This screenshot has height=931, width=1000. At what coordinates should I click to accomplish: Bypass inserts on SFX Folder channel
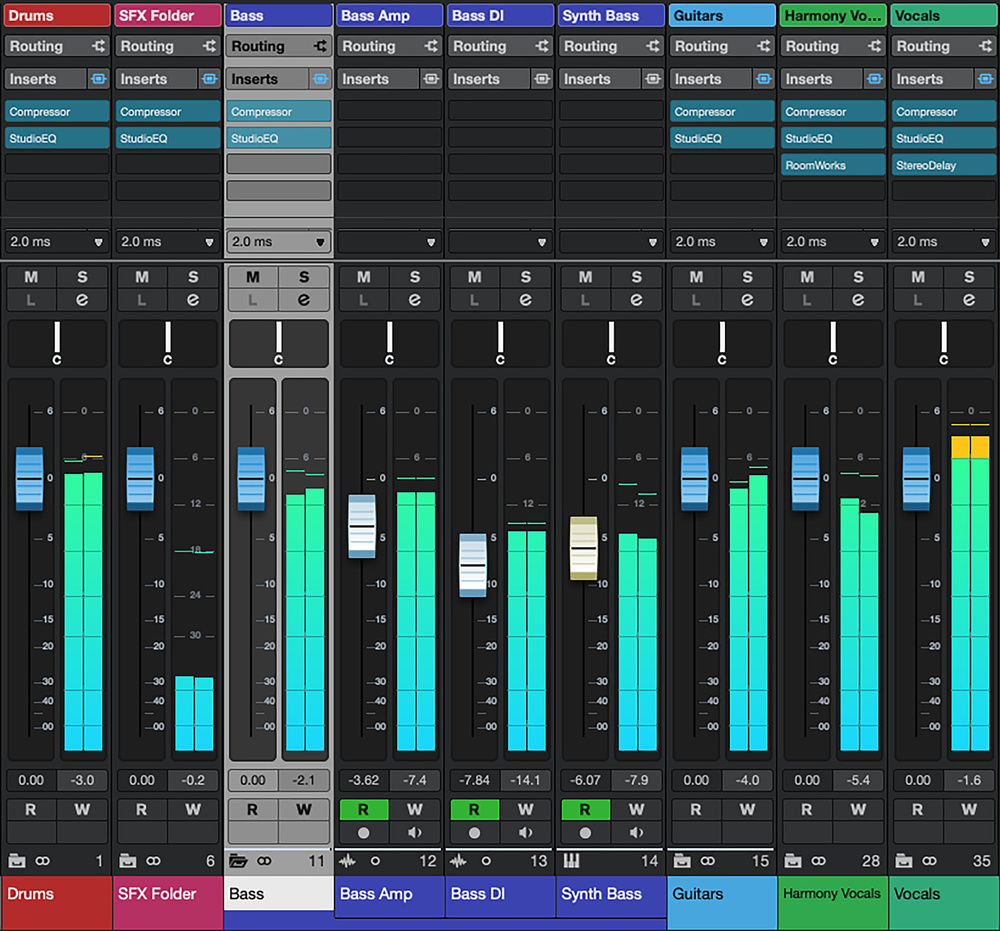209,78
